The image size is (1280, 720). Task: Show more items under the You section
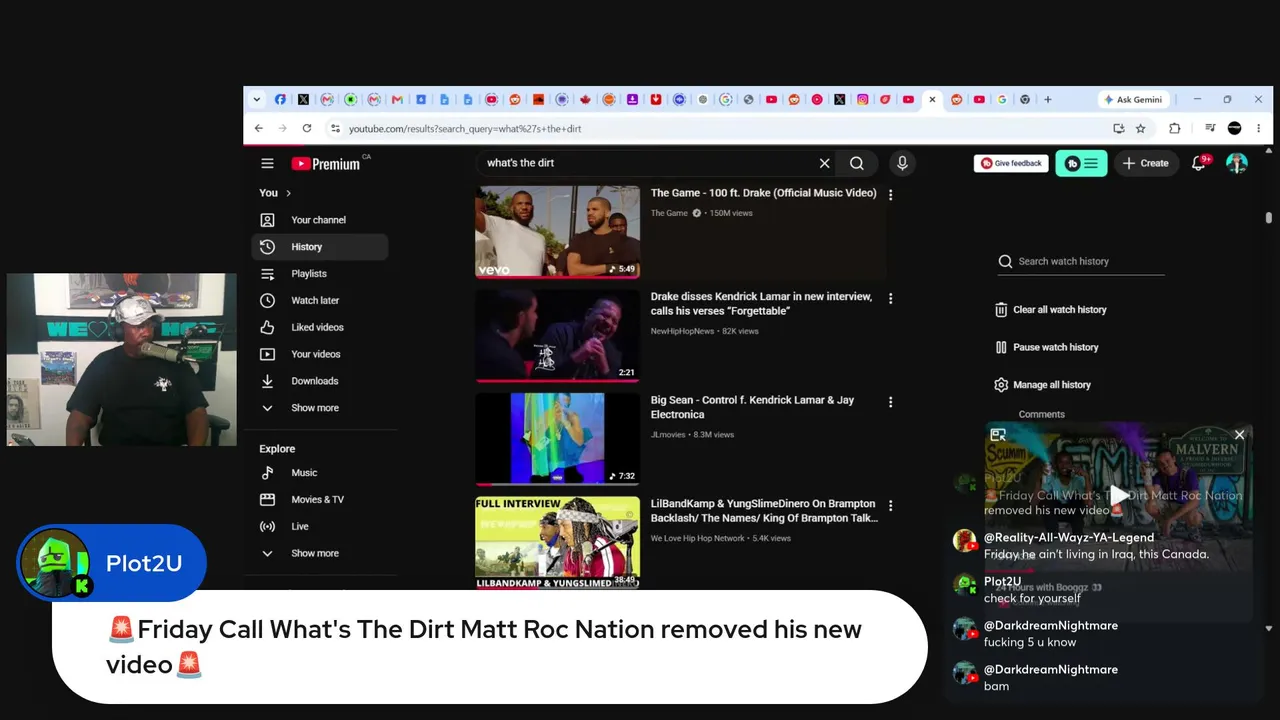pyautogui.click(x=315, y=408)
